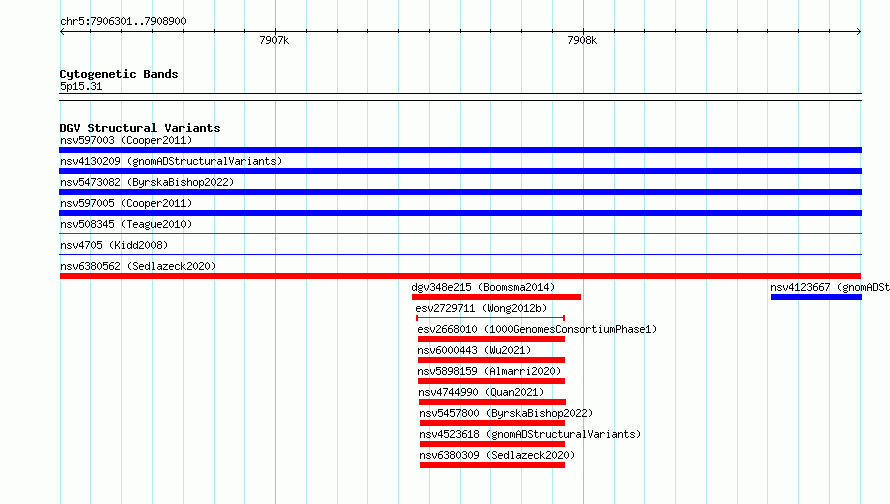The image size is (890, 504).
Task: Select the nsv4130209 gnomADStructuralVariants label
Action: (171, 161)
